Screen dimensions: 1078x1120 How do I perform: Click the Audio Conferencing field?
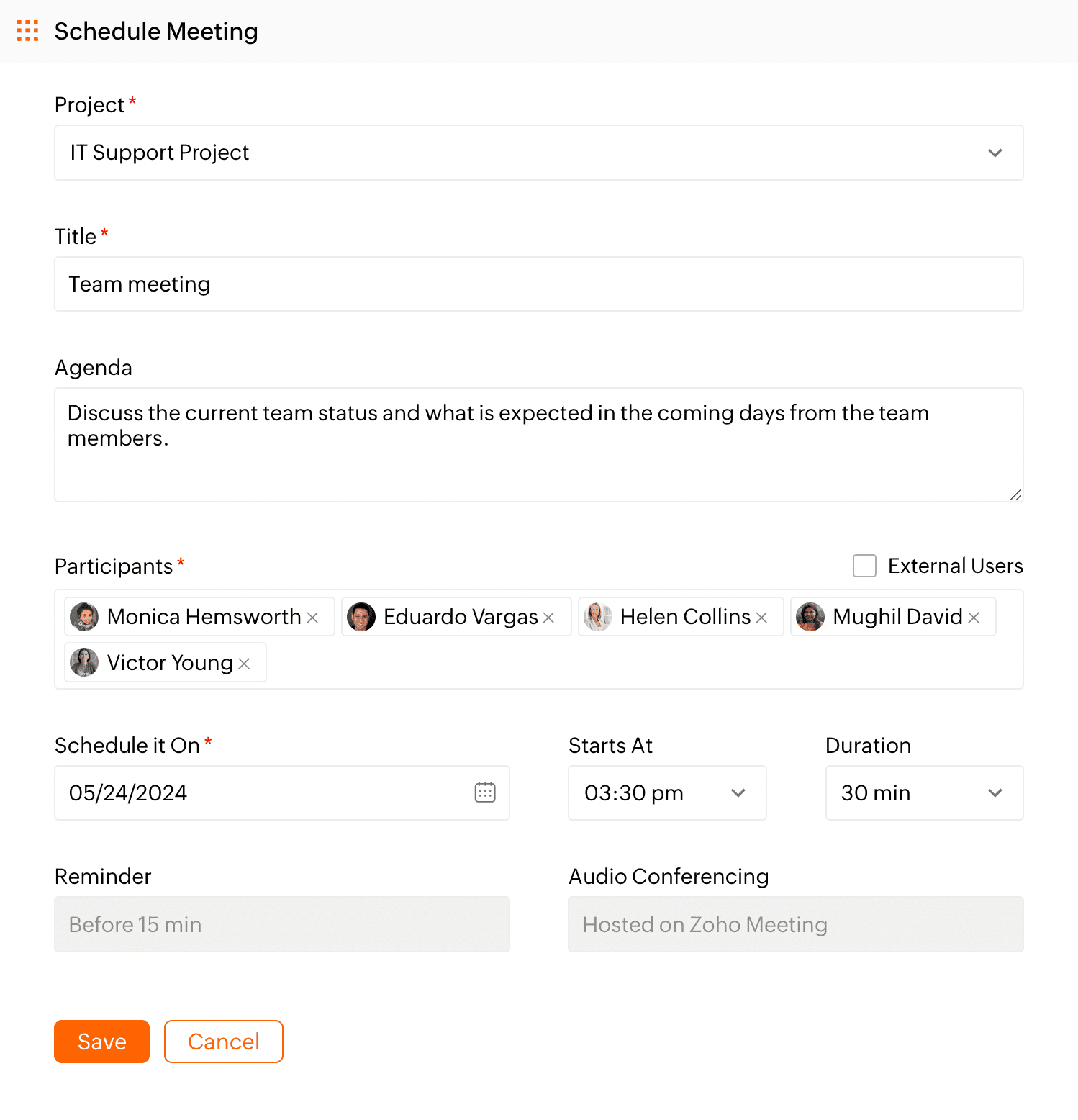(x=796, y=924)
